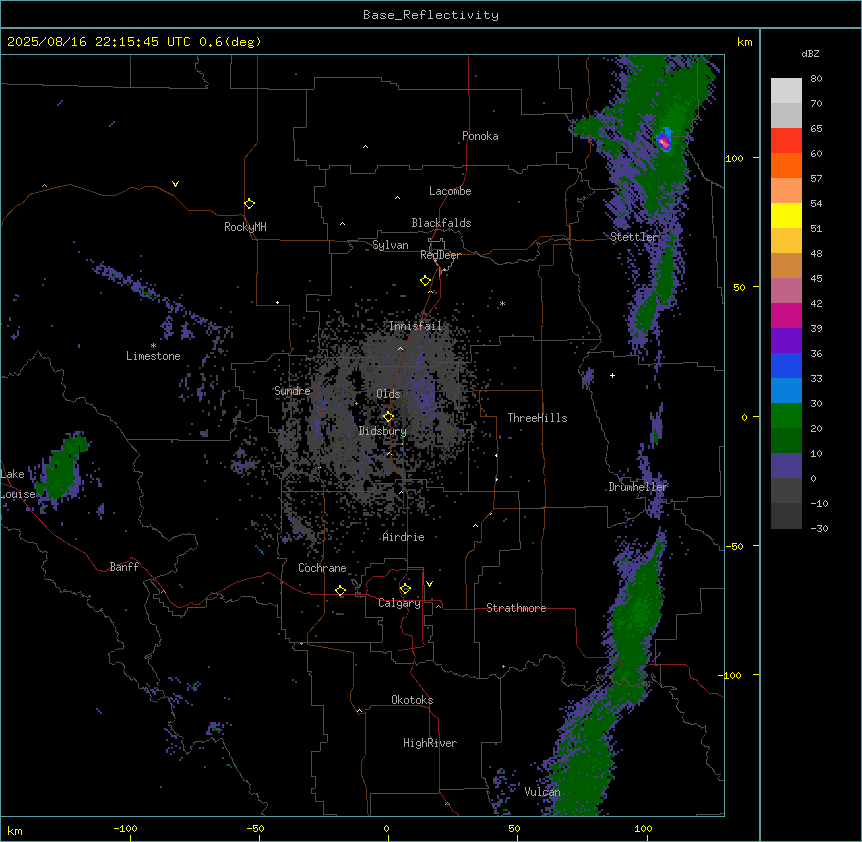Click the Blackfalds city label

tap(441, 223)
